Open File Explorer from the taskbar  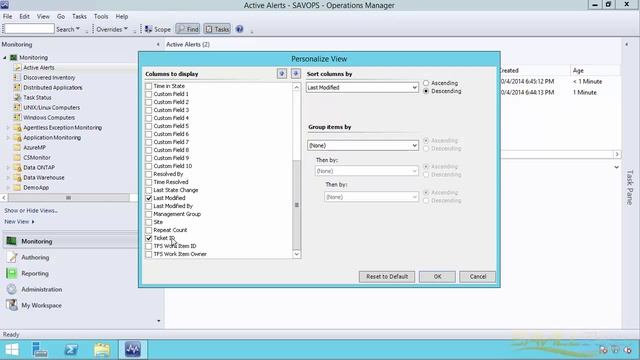[x=102, y=350]
